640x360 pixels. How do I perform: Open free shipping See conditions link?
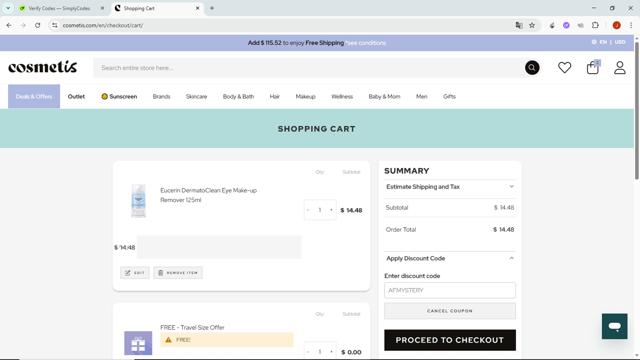(x=366, y=43)
